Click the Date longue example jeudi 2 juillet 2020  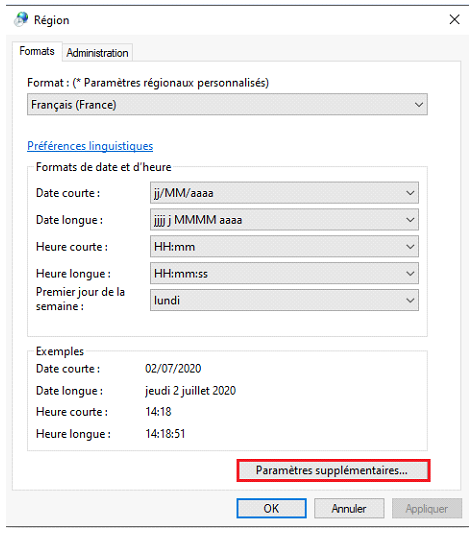190,391
